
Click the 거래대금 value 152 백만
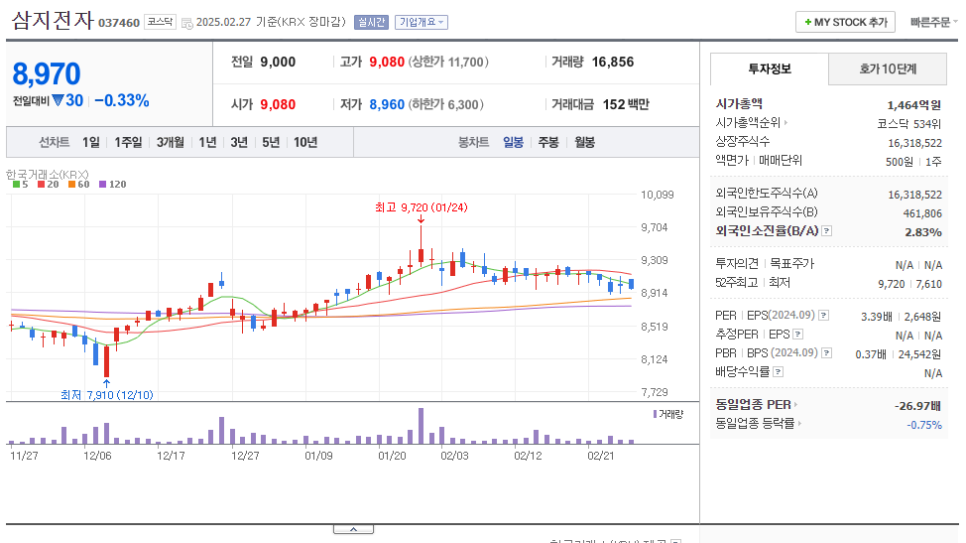(626, 105)
